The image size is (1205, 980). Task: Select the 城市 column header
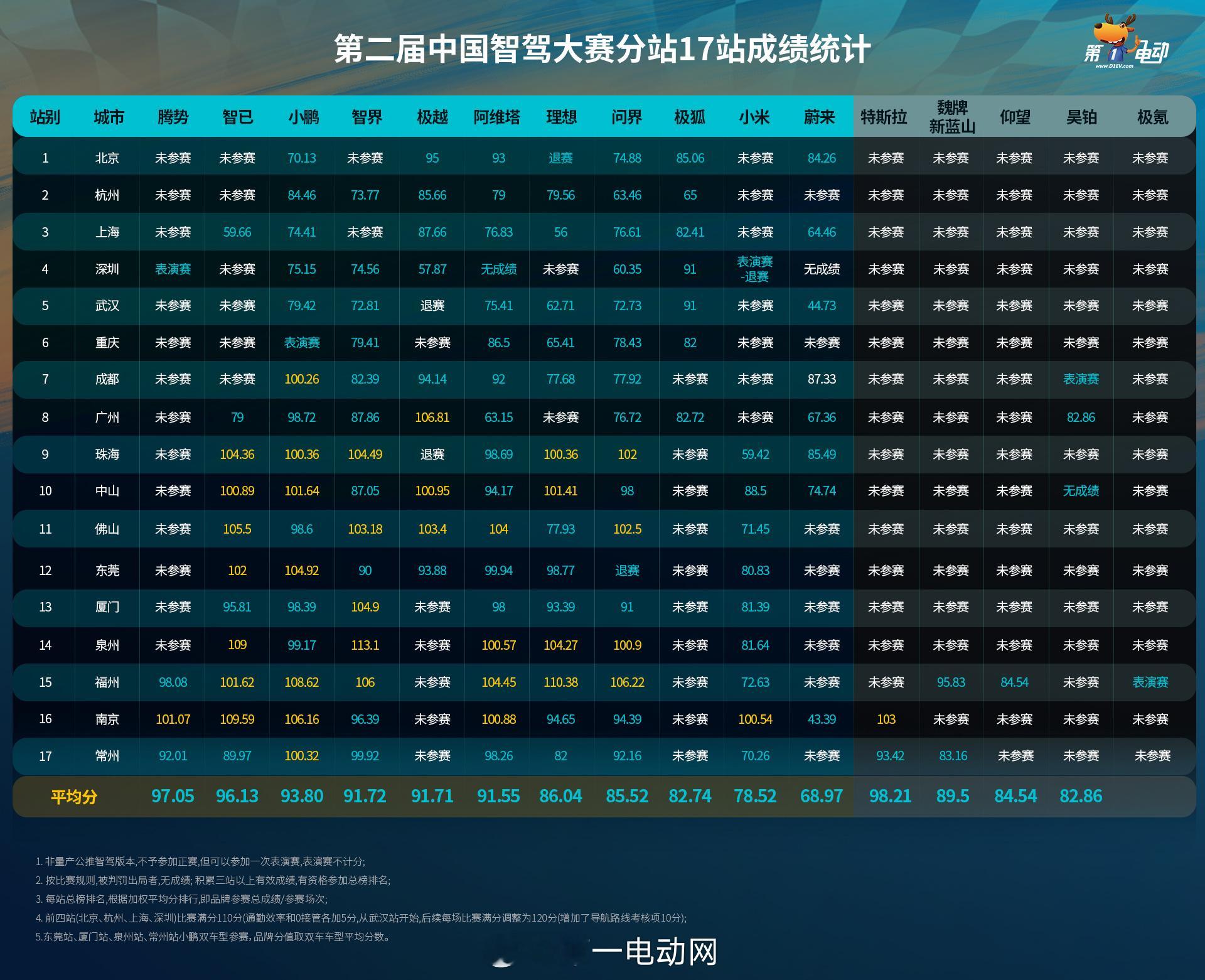109,117
